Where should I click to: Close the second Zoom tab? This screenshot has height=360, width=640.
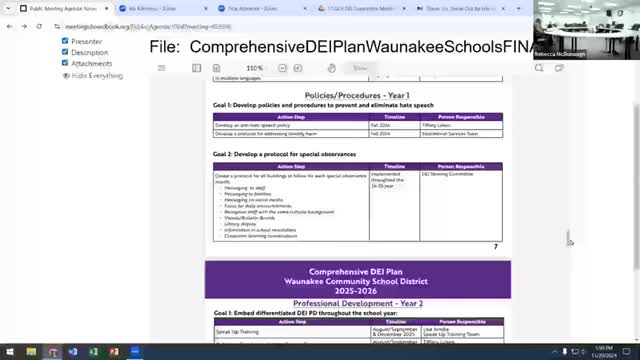point(305,9)
